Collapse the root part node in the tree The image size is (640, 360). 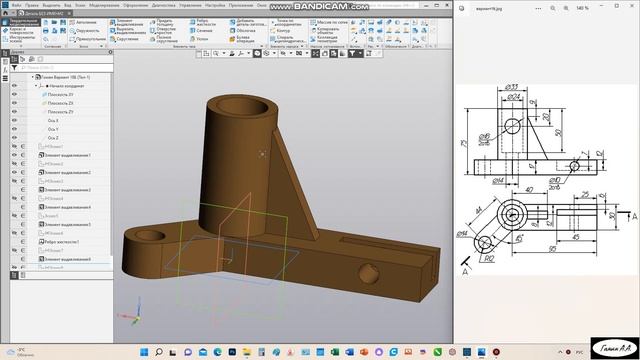point(33,77)
